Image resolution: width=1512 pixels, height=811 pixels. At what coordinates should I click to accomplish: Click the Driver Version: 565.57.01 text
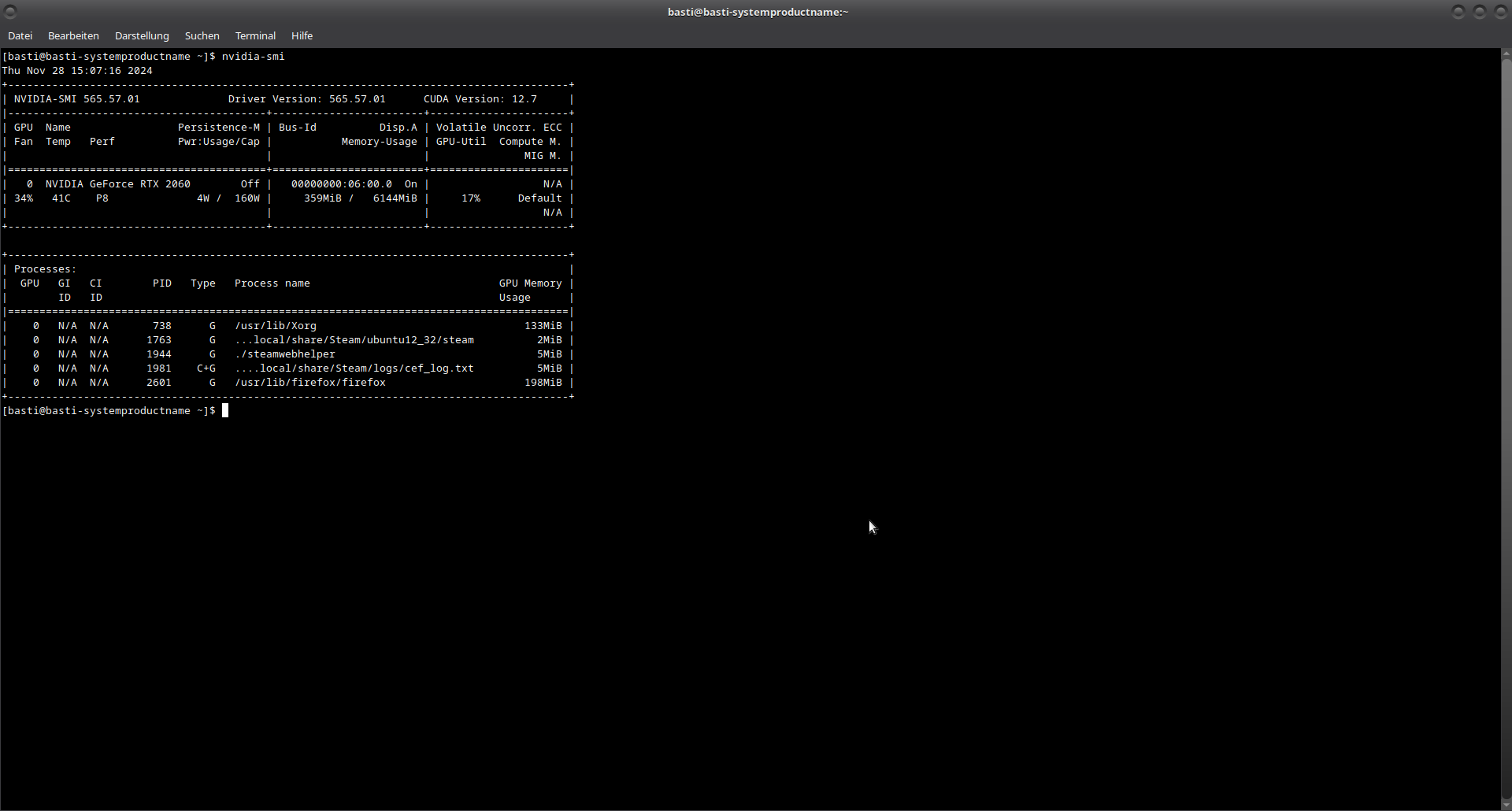[307, 99]
